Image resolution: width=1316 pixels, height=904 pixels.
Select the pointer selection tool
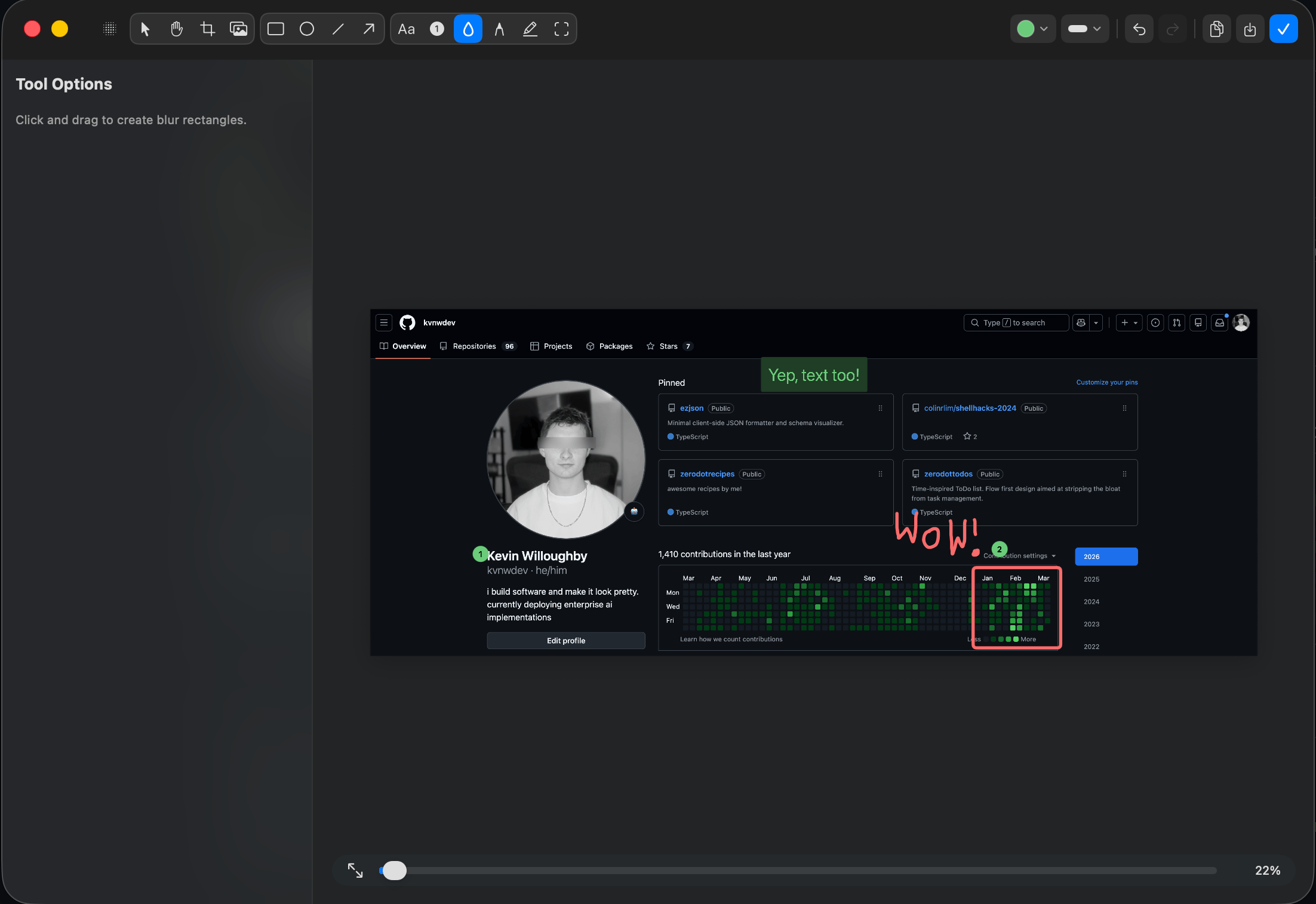tap(145, 29)
